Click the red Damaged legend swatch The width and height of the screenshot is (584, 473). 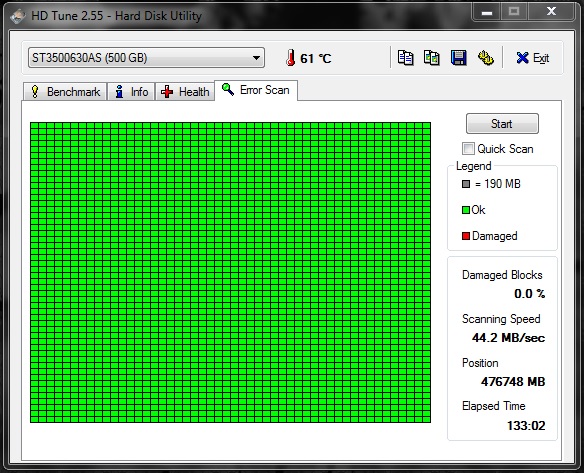click(466, 236)
